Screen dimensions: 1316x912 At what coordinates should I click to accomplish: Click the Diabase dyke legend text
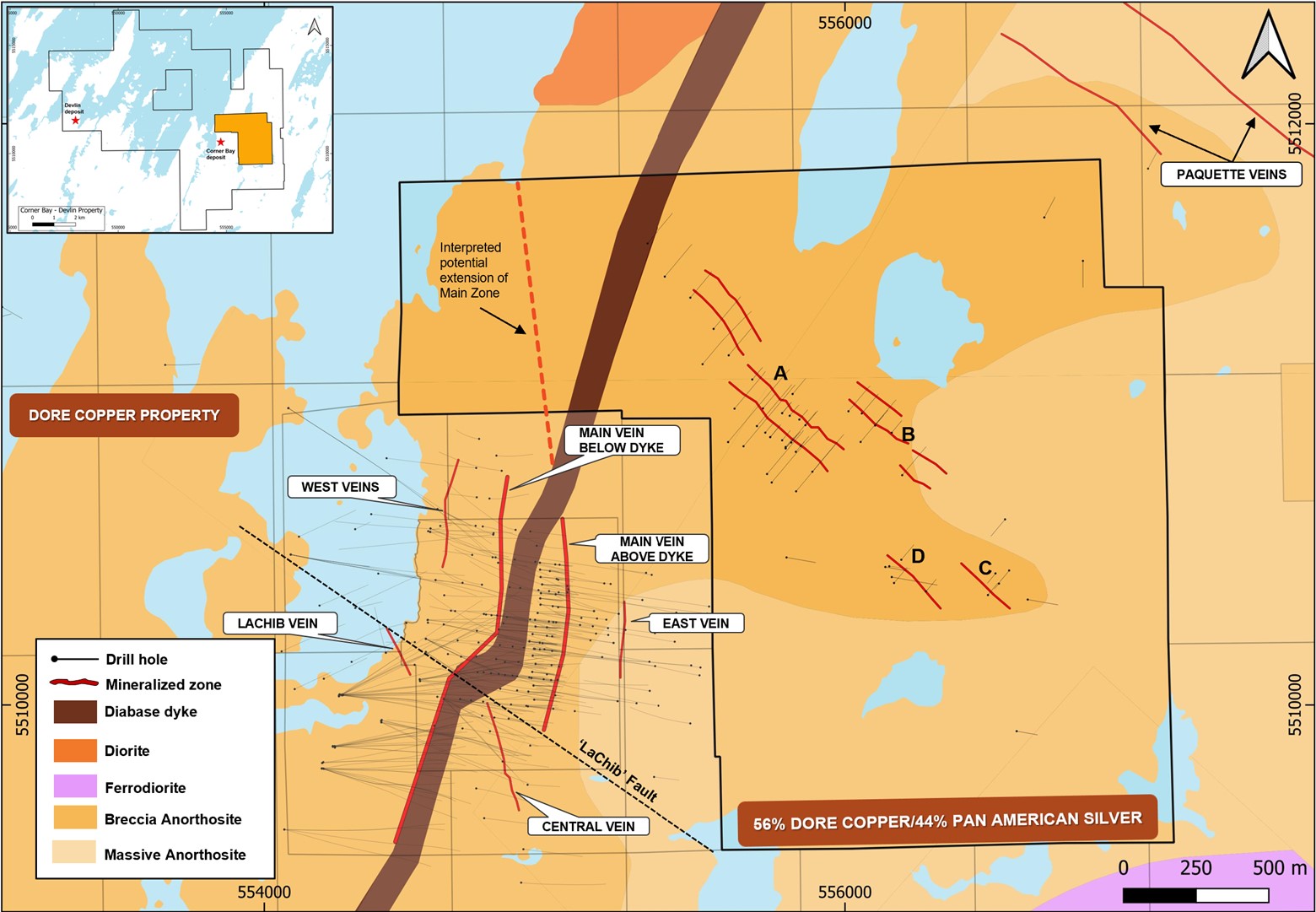point(151,711)
